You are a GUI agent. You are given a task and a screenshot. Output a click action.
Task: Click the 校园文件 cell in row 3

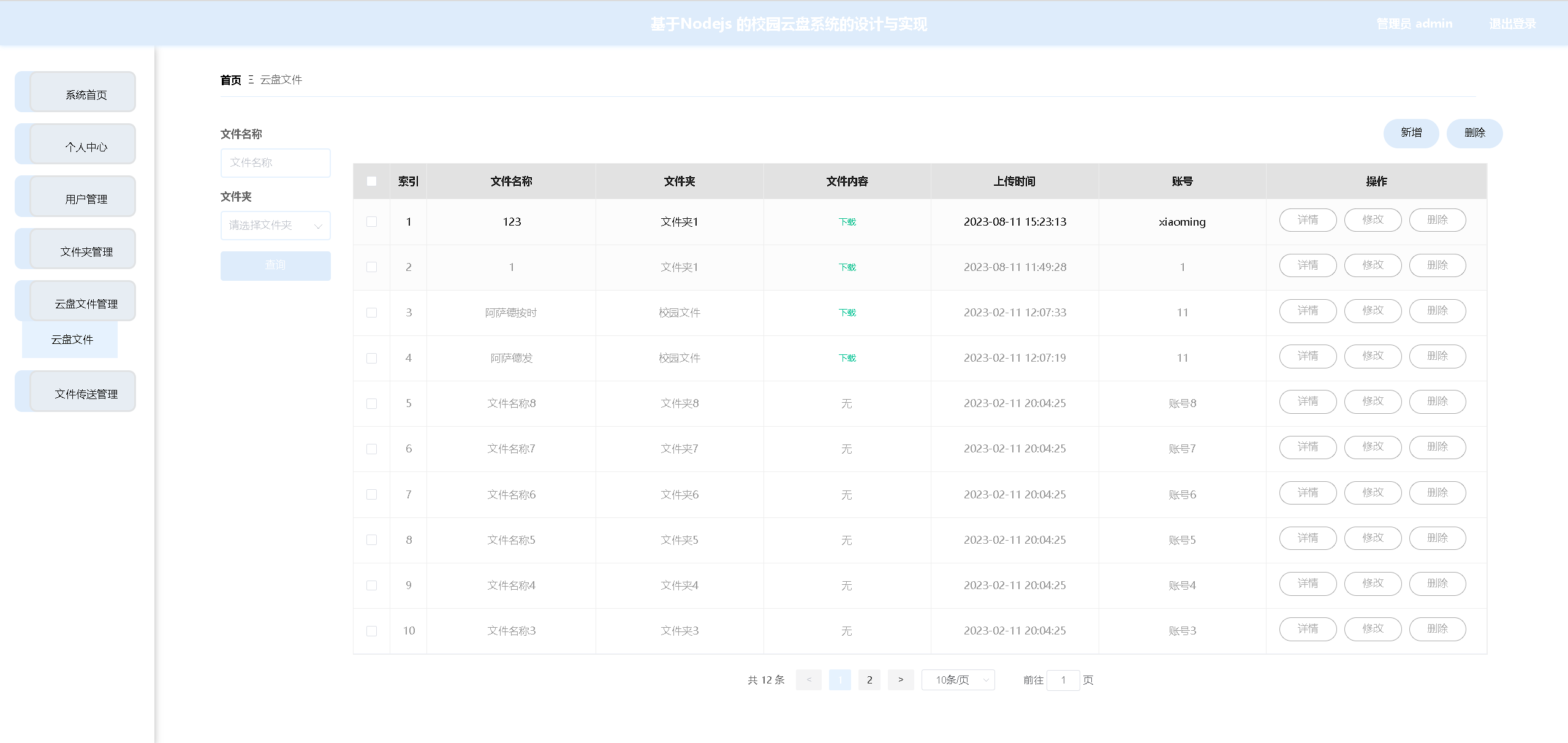680,313
